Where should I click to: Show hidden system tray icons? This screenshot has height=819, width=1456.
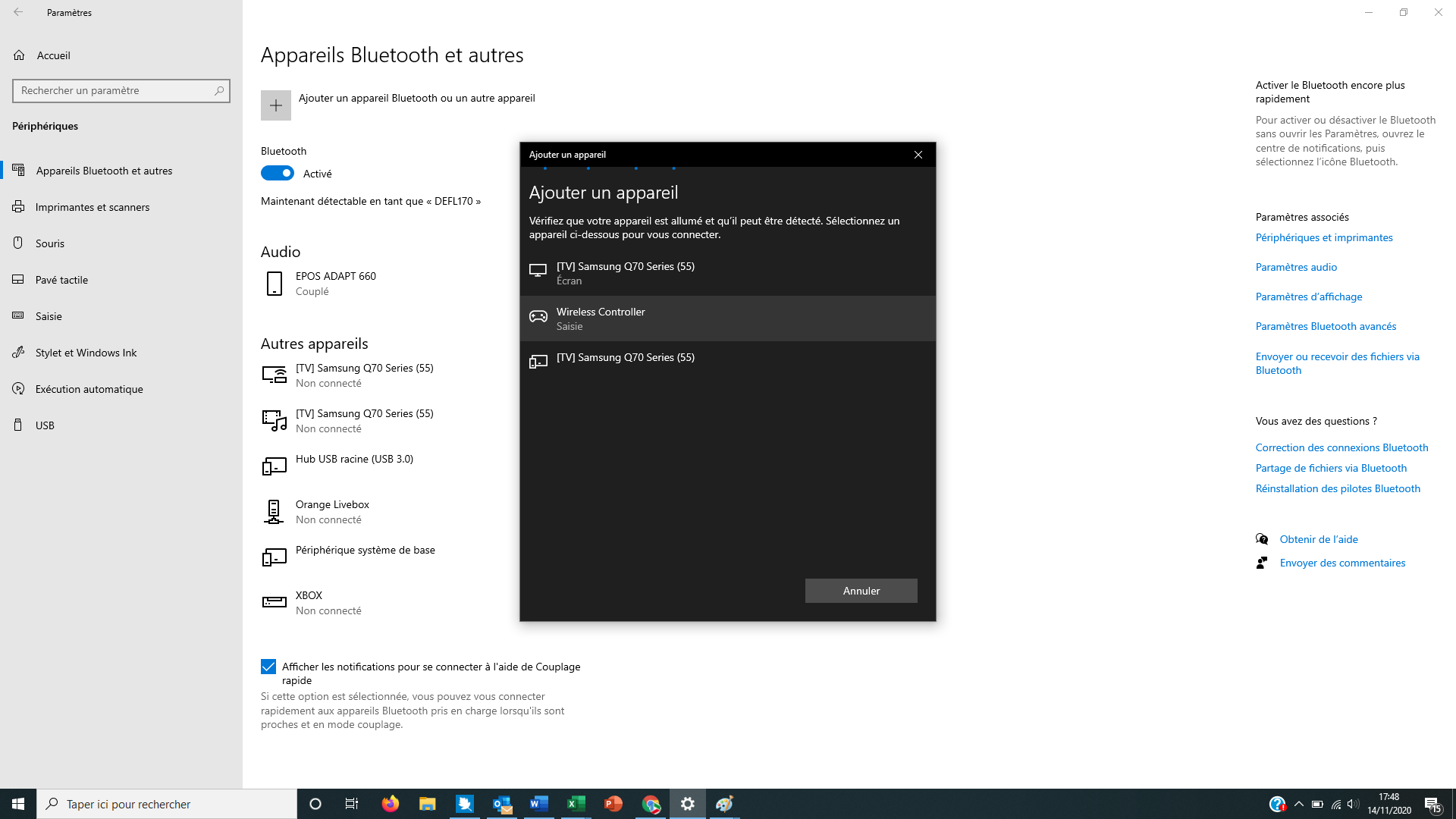pos(1299,804)
